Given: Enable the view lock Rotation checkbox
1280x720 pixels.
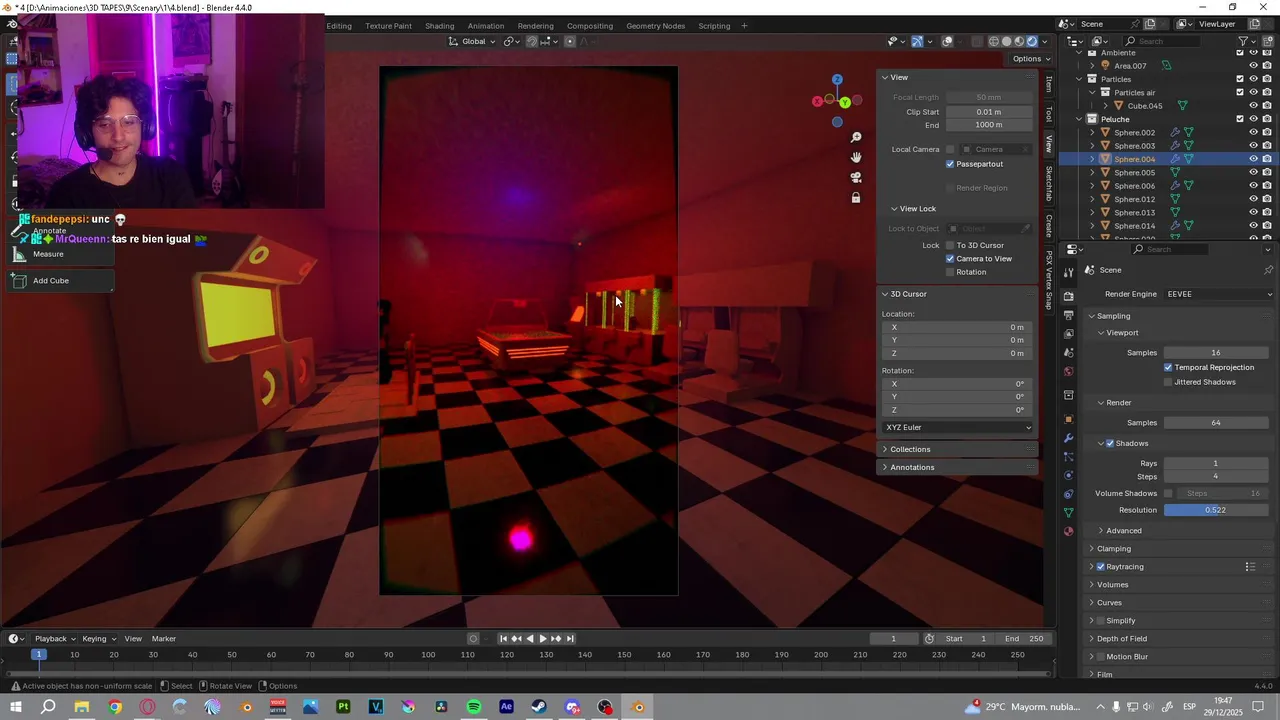Looking at the screenshot, I should click(950, 272).
